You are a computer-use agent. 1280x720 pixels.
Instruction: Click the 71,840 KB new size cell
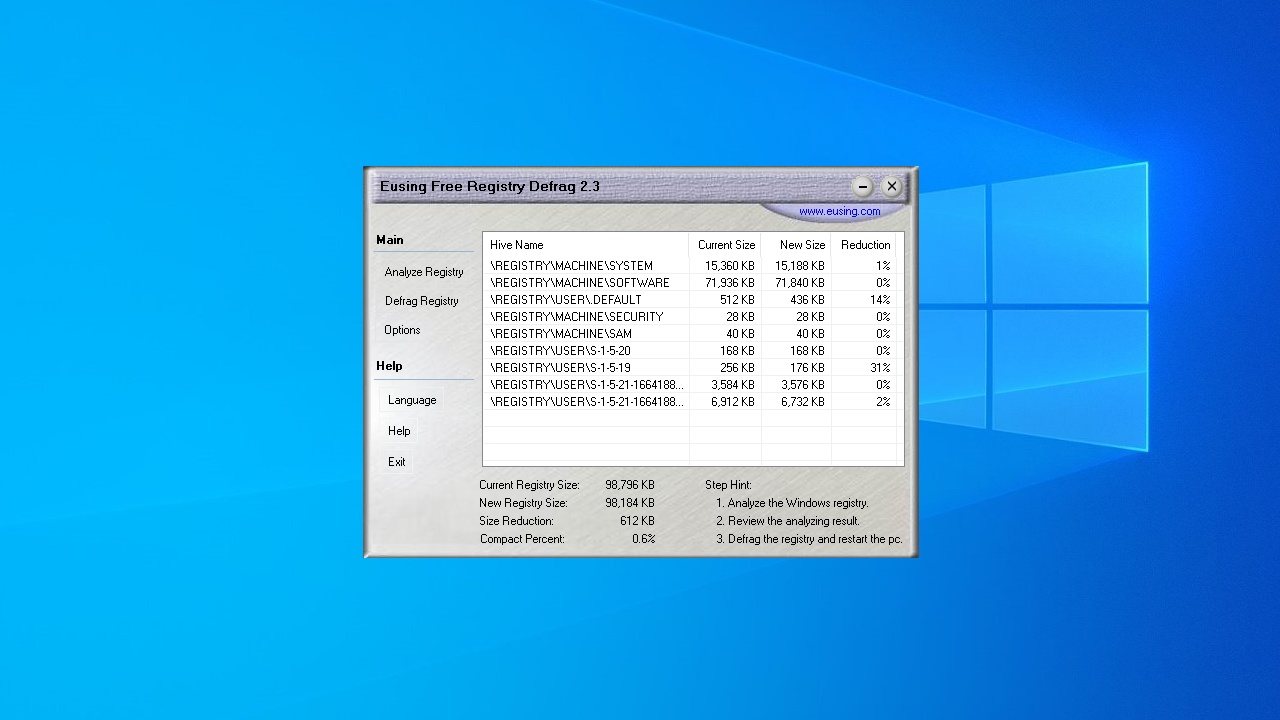pyautogui.click(x=800, y=283)
